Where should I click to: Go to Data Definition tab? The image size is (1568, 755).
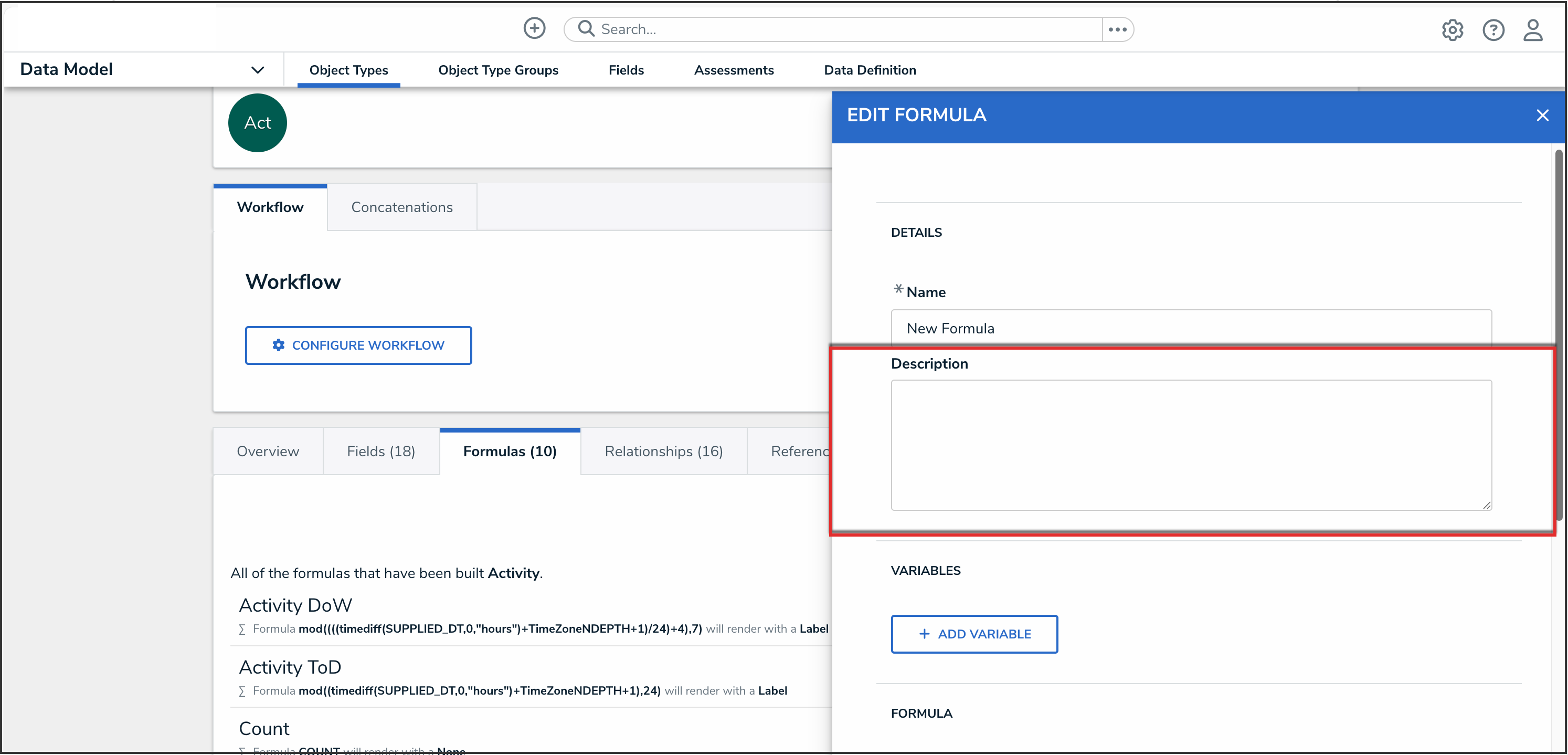point(869,70)
